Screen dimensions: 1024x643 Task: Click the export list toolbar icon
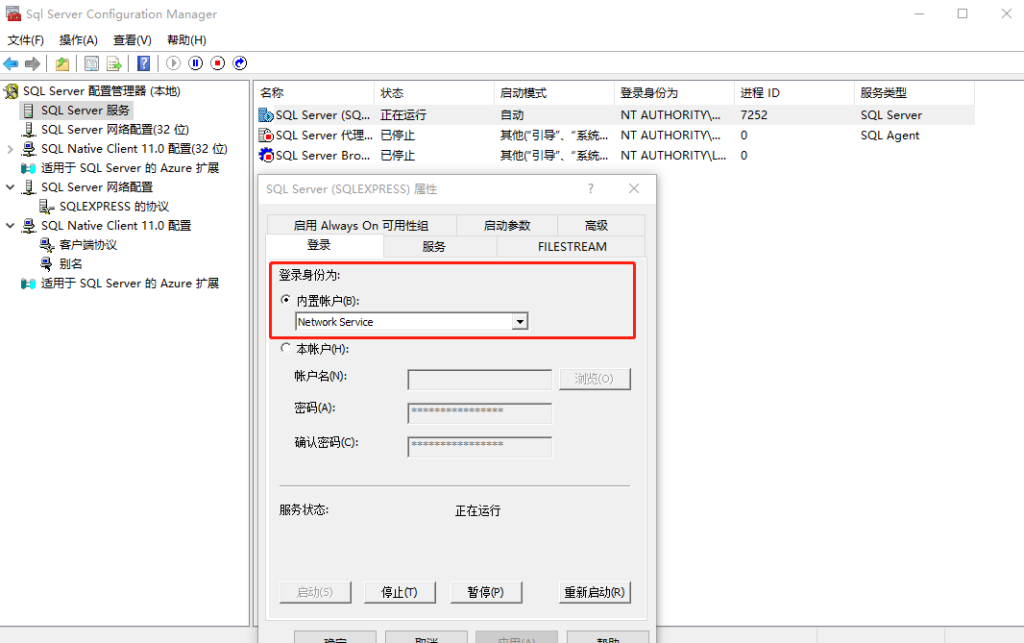click(111, 63)
